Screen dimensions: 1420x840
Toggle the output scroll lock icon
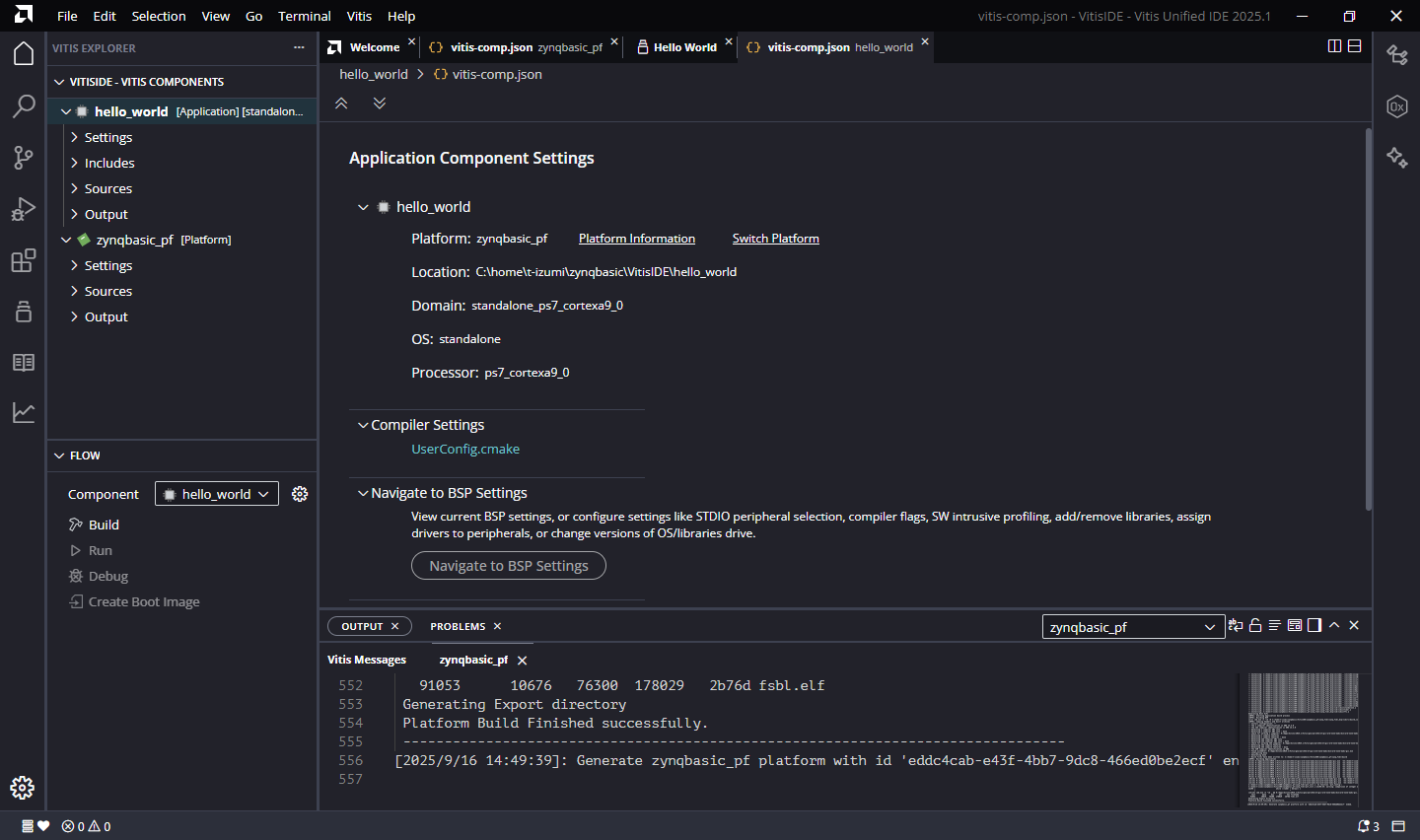tap(1255, 626)
